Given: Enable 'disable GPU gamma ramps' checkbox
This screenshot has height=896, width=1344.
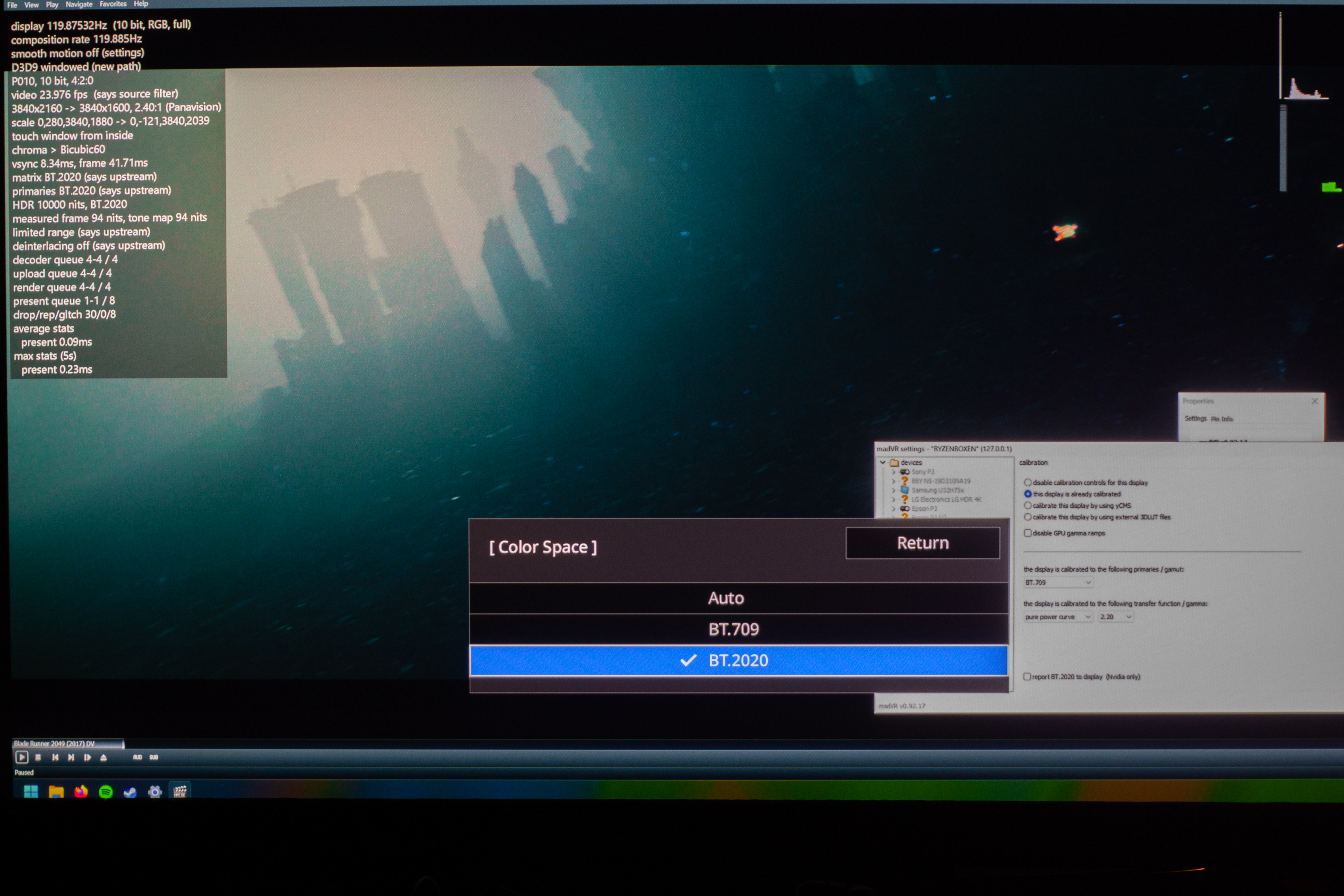Looking at the screenshot, I should pos(1028,533).
